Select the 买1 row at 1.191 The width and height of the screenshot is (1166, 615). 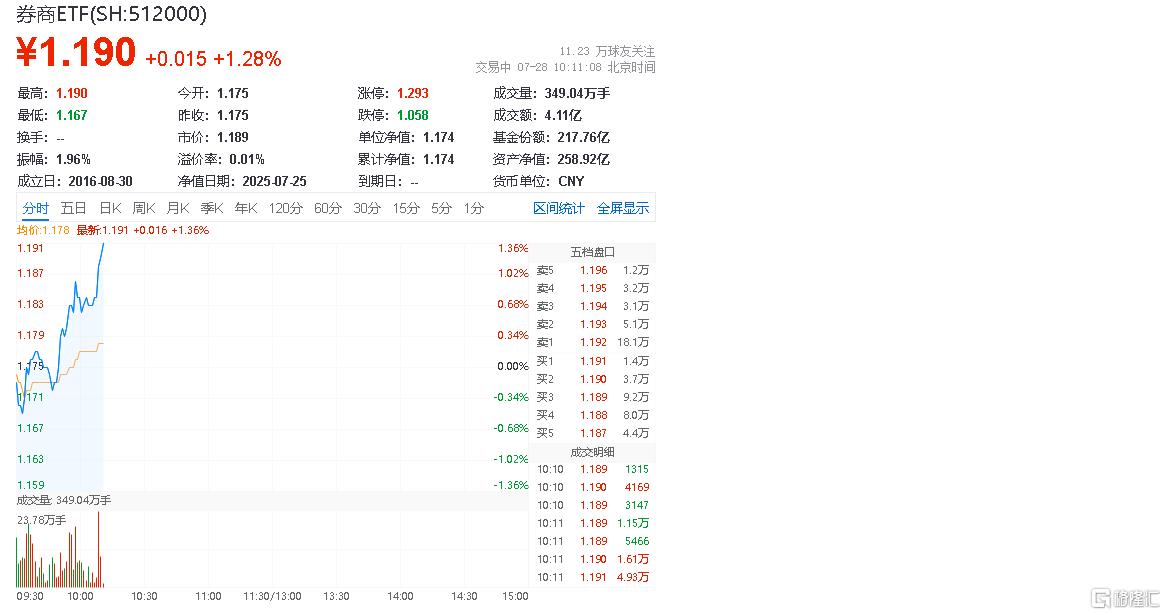click(593, 361)
